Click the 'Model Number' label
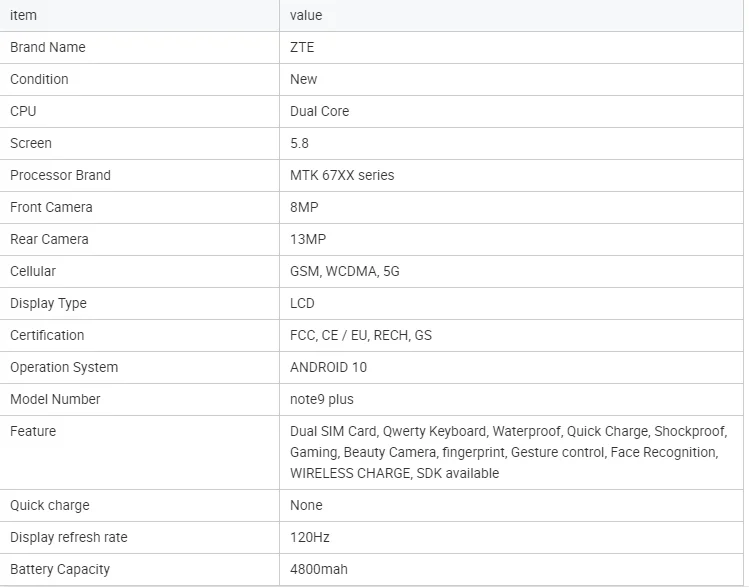The image size is (749, 587). [55, 399]
